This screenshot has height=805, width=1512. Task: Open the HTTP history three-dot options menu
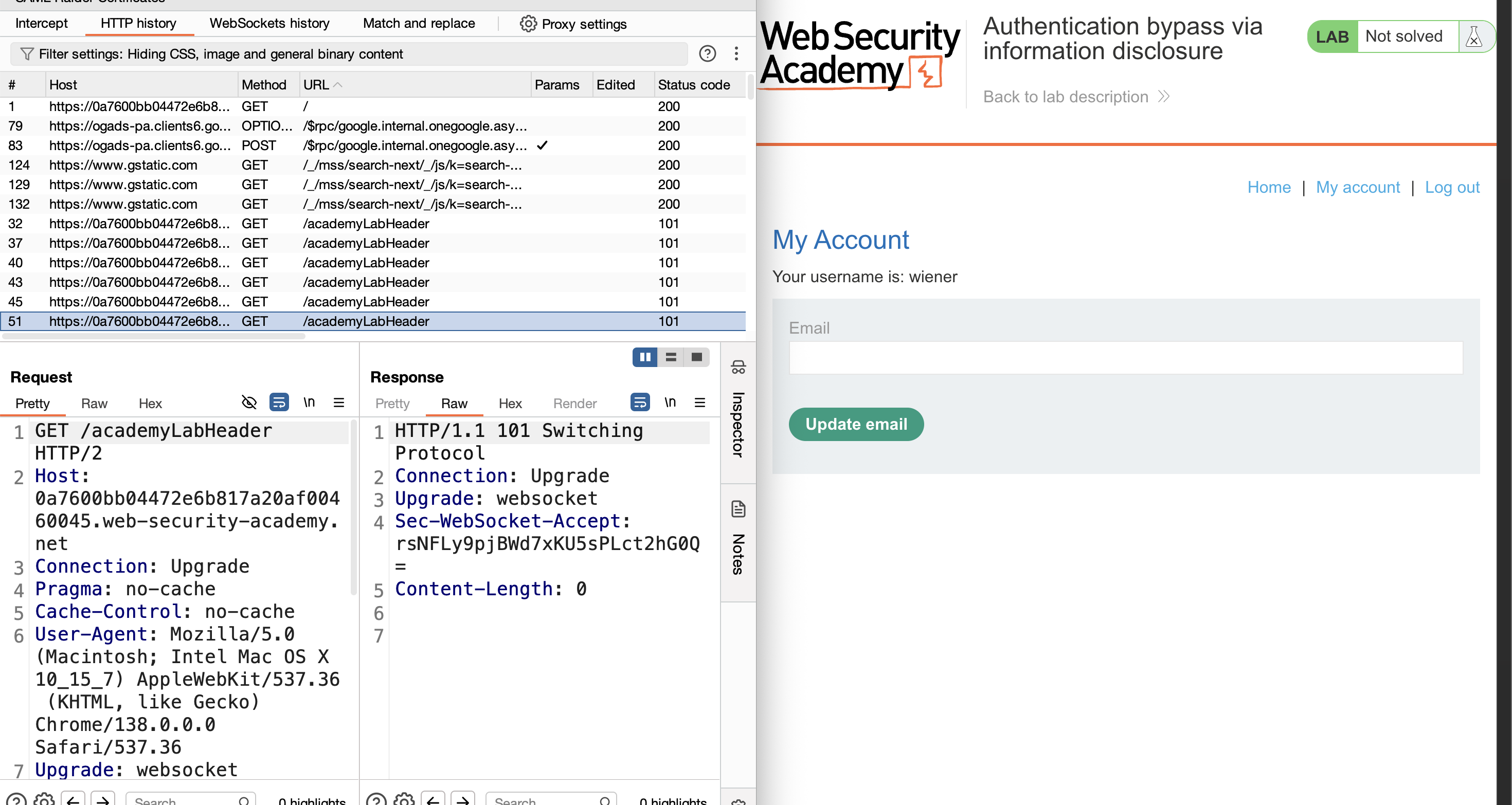click(x=736, y=54)
